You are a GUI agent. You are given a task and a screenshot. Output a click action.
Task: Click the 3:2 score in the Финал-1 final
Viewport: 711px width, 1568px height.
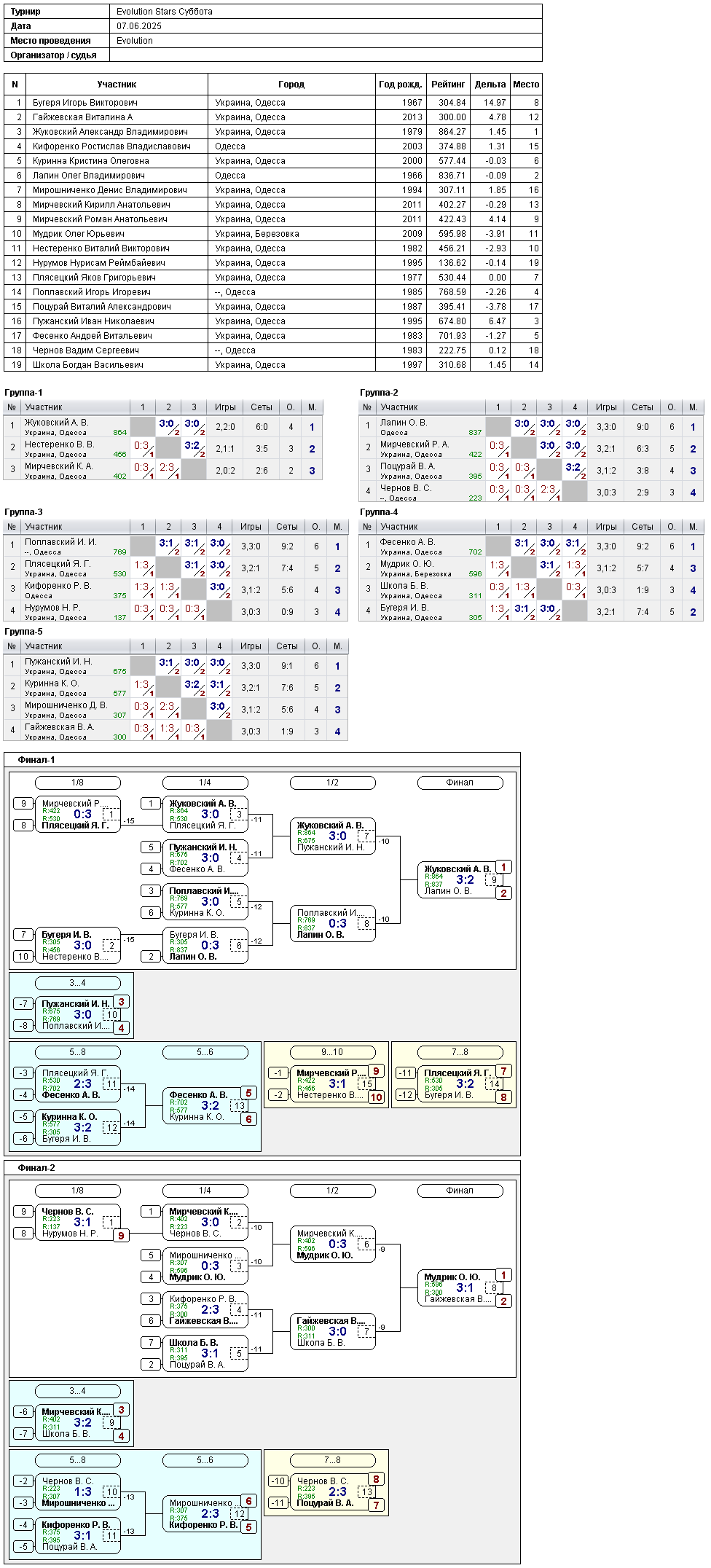click(466, 880)
